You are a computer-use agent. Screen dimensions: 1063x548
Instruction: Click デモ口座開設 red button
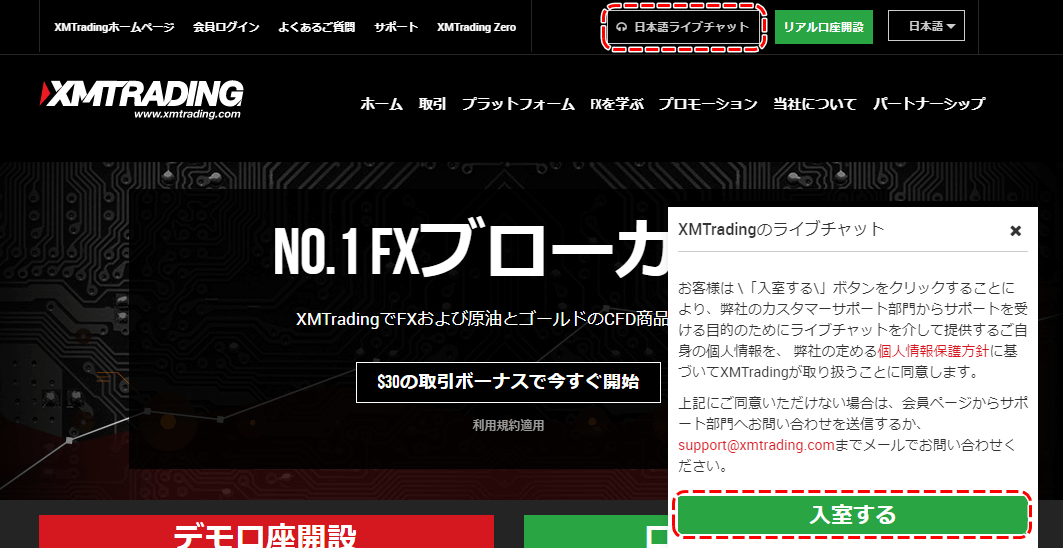pos(266,532)
